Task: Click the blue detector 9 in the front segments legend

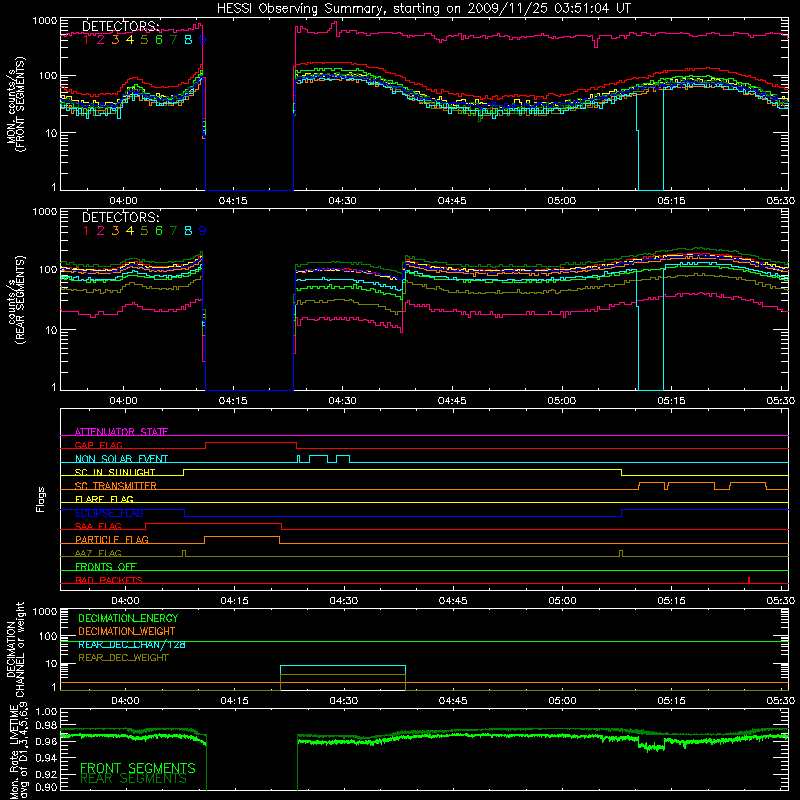Action: click(x=203, y=39)
